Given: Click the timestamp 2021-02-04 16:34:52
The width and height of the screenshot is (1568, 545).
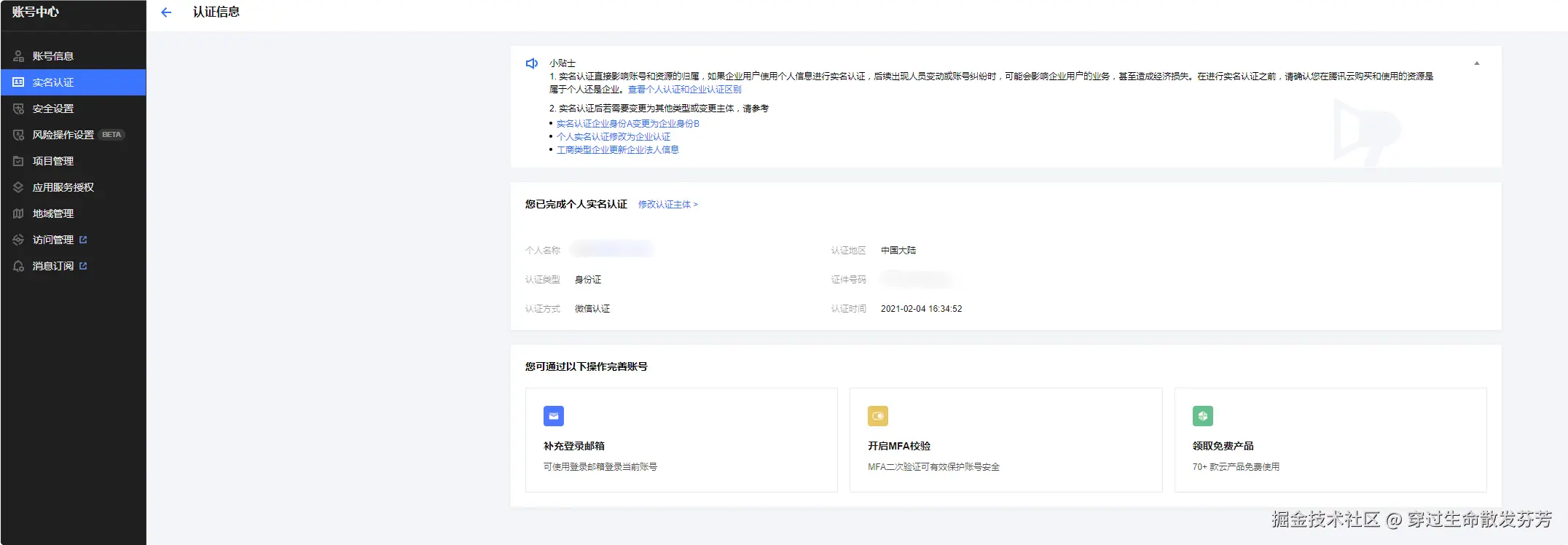Looking at the screenshot, I should point(922,309).
